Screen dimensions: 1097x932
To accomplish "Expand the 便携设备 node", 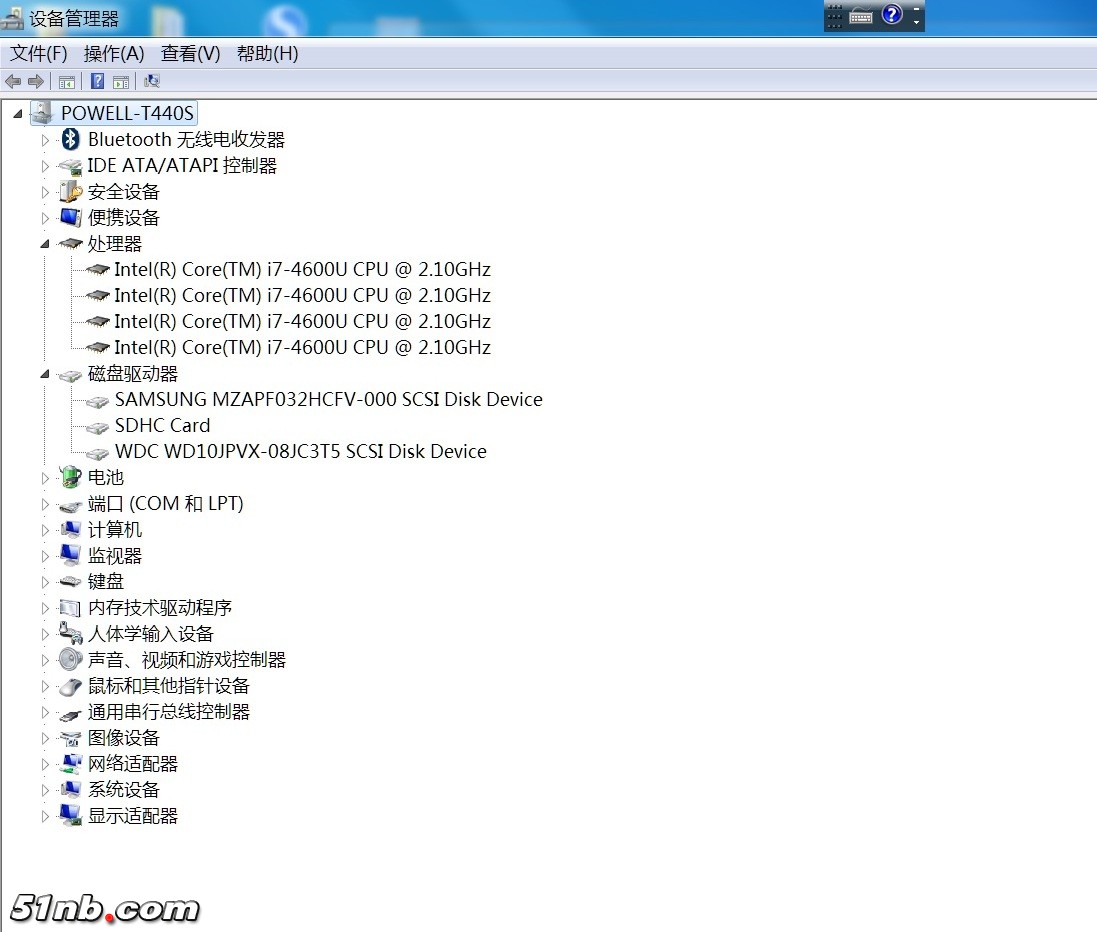I will (x=45, y=218).
